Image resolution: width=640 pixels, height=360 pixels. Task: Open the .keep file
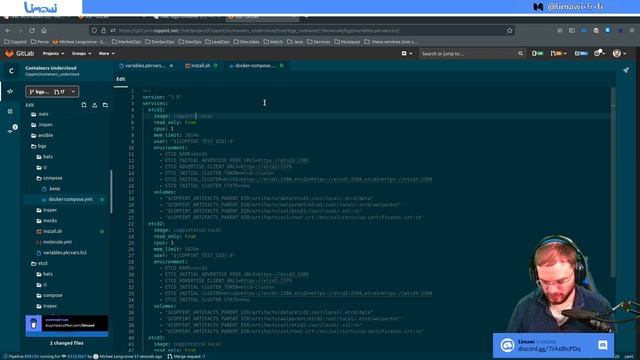pos(51,189)
